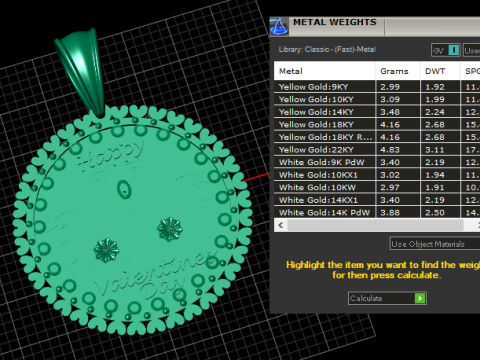480x360 pixels.
Task: Click the DWT column header
Action: 440,71
